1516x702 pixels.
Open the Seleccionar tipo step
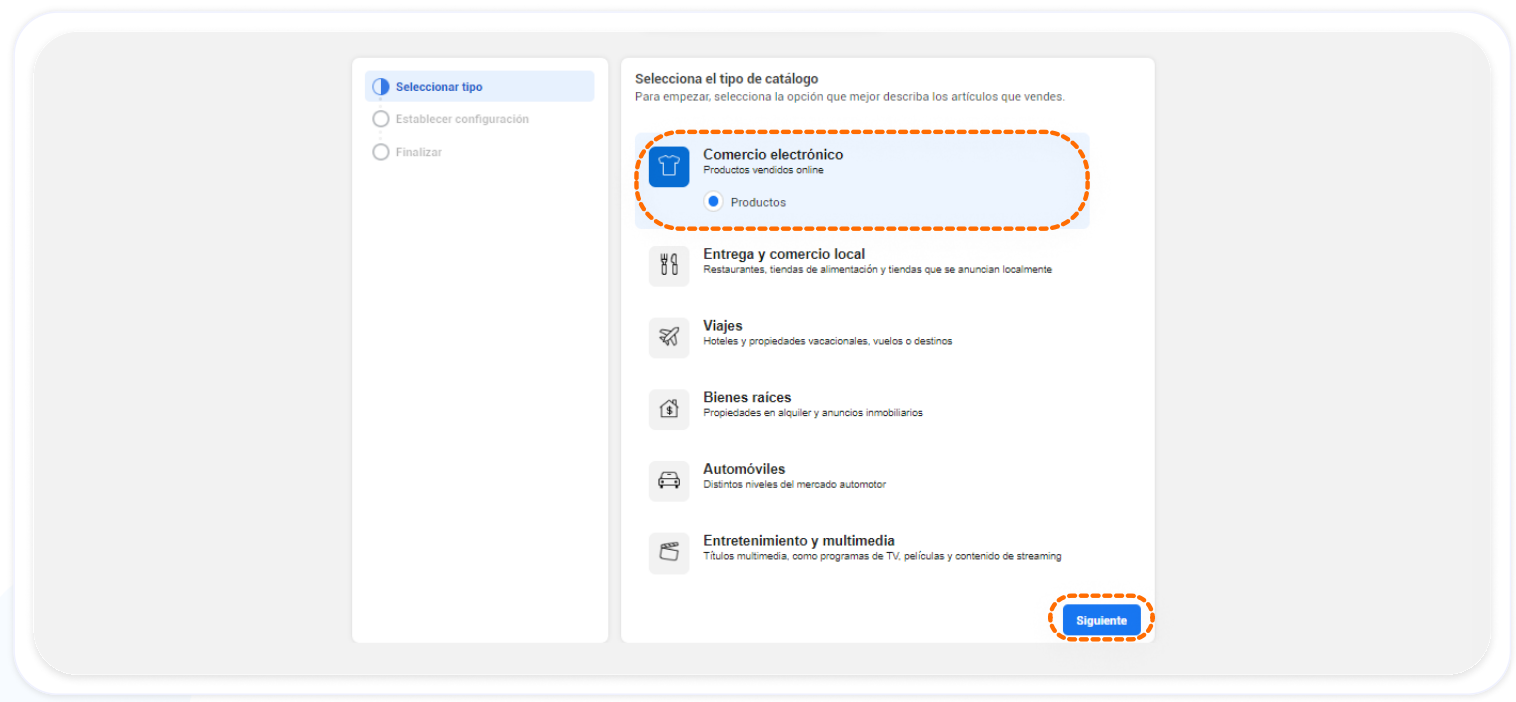click(x=439, y=87)
